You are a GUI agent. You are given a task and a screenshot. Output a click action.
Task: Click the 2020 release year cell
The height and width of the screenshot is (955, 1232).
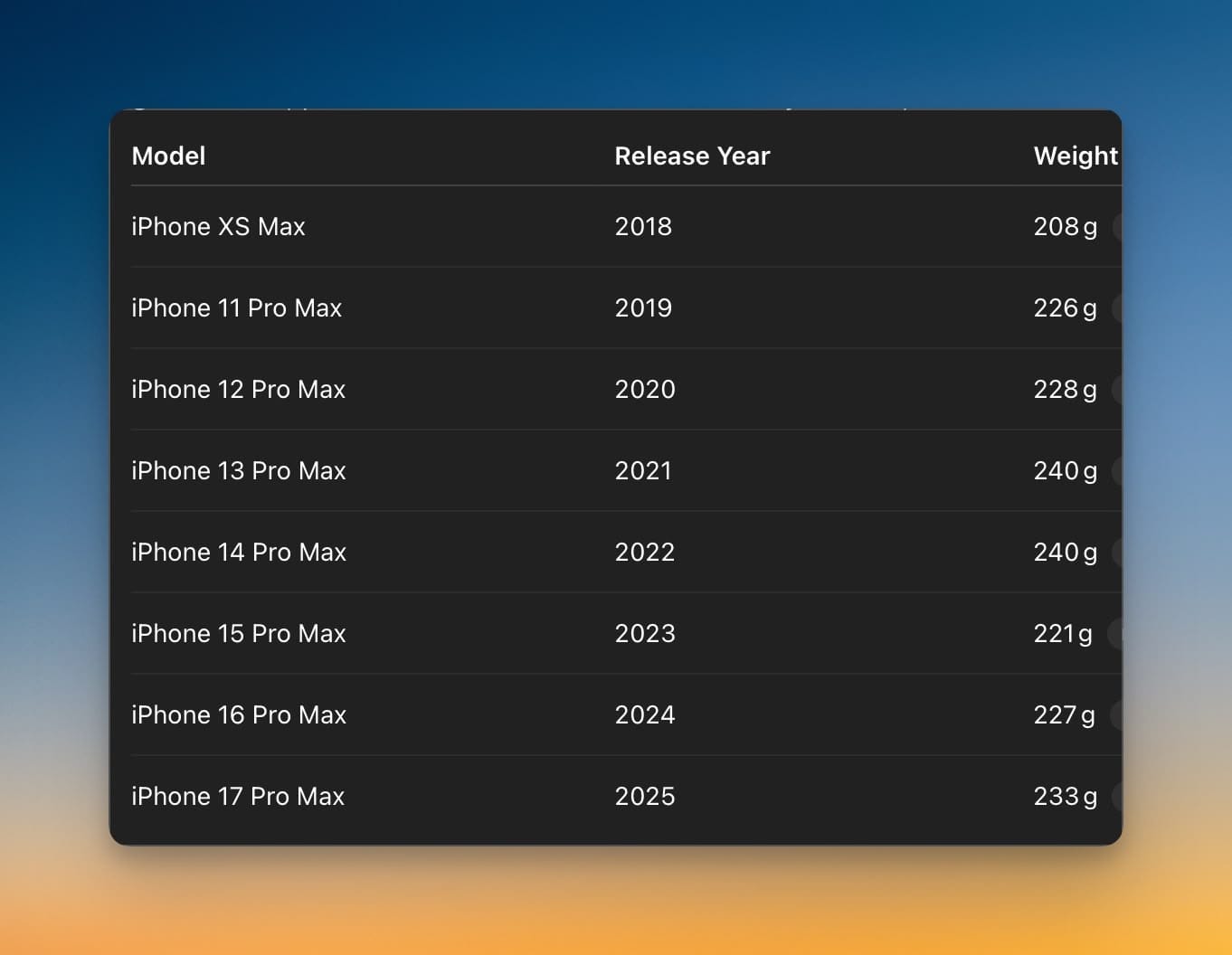click(x=645, y=389)
